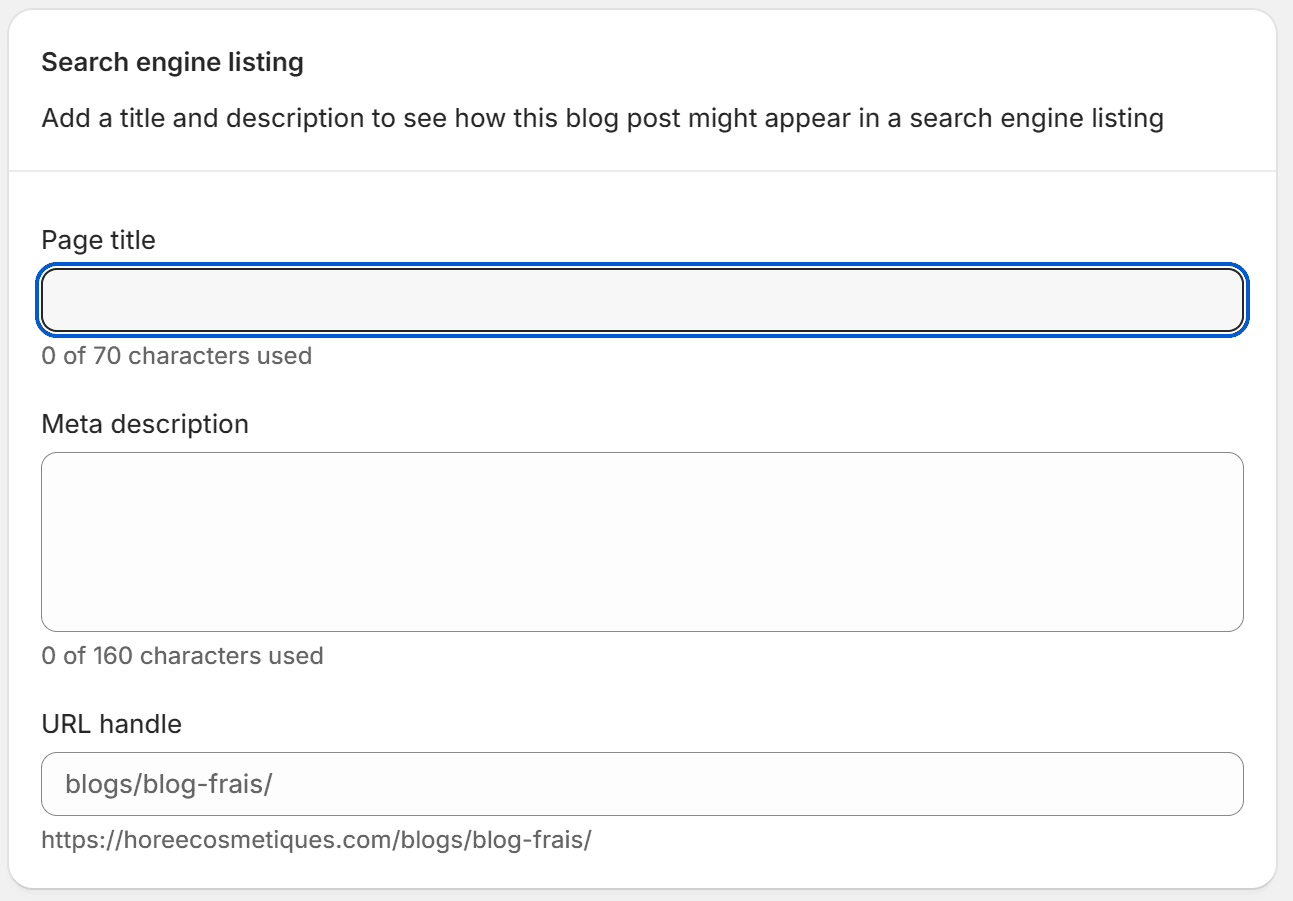Click inside the Meta description text area

642,541
